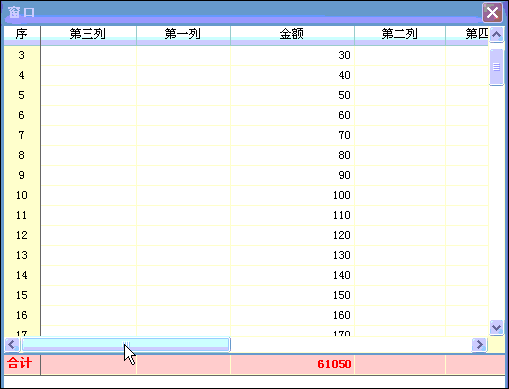Select row number 13
The width and height of the screenshot is (509, 389).
tap(22, 255)
